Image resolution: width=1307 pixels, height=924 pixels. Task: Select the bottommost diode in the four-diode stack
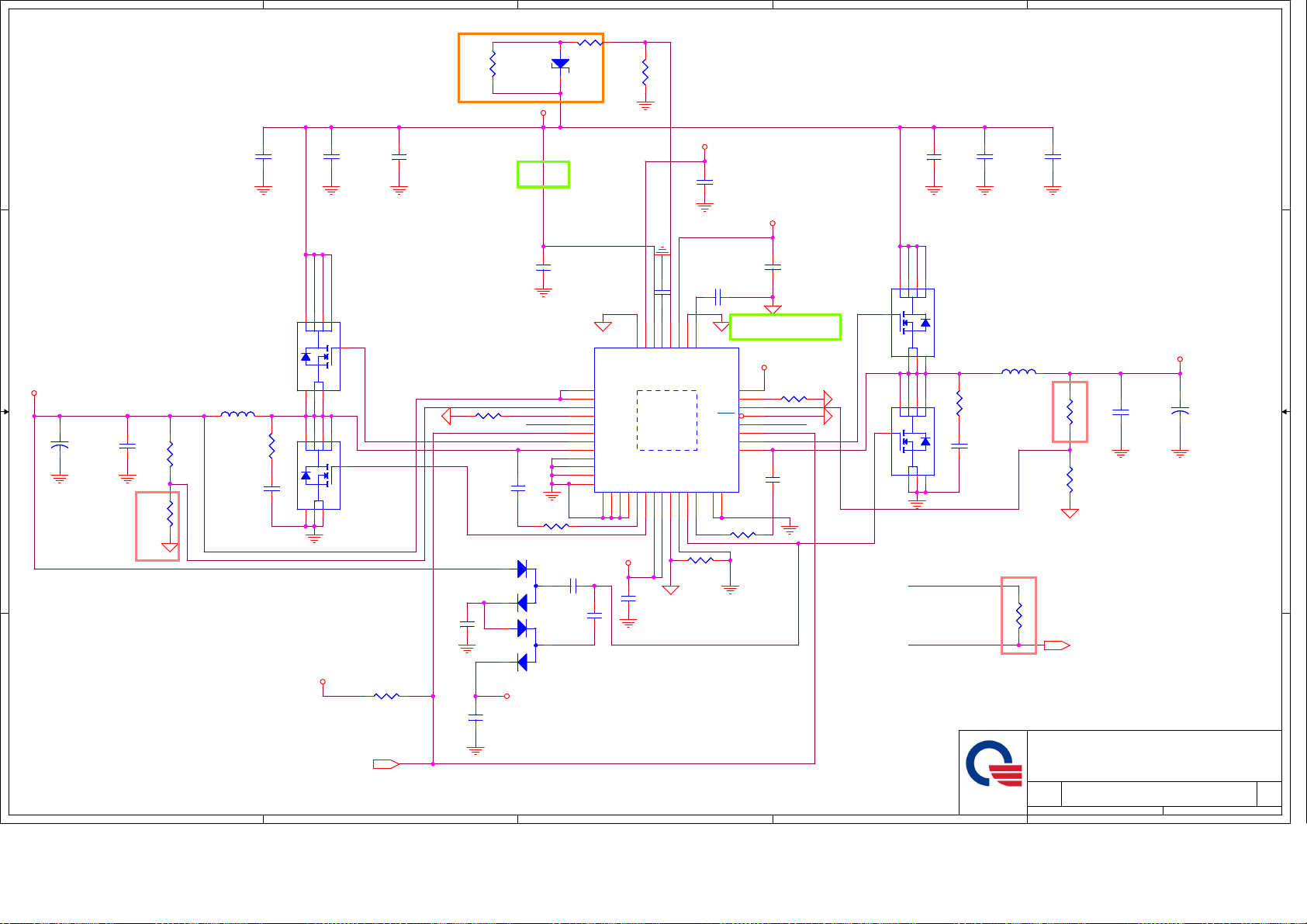[523, 662]
